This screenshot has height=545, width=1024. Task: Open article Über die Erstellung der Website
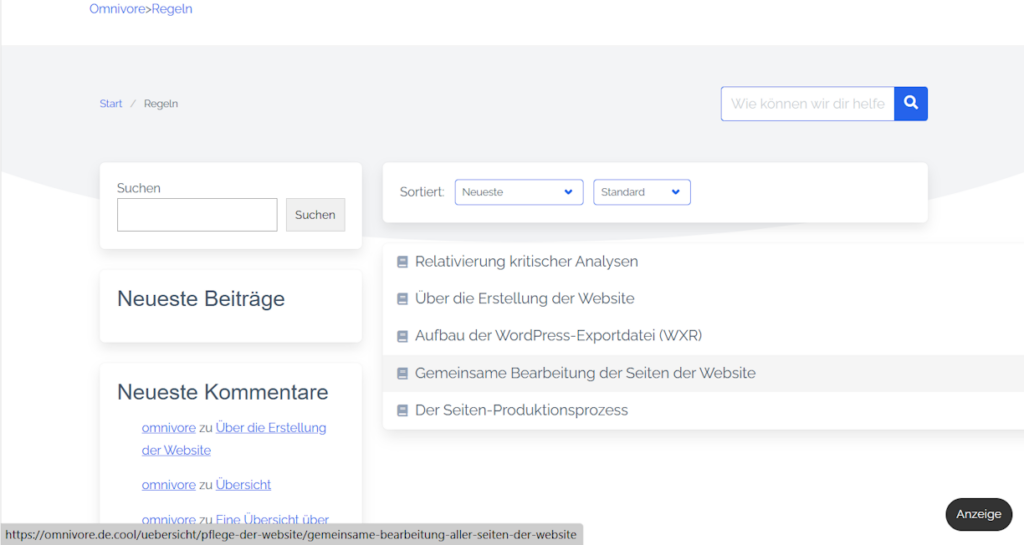pos(524,299)
